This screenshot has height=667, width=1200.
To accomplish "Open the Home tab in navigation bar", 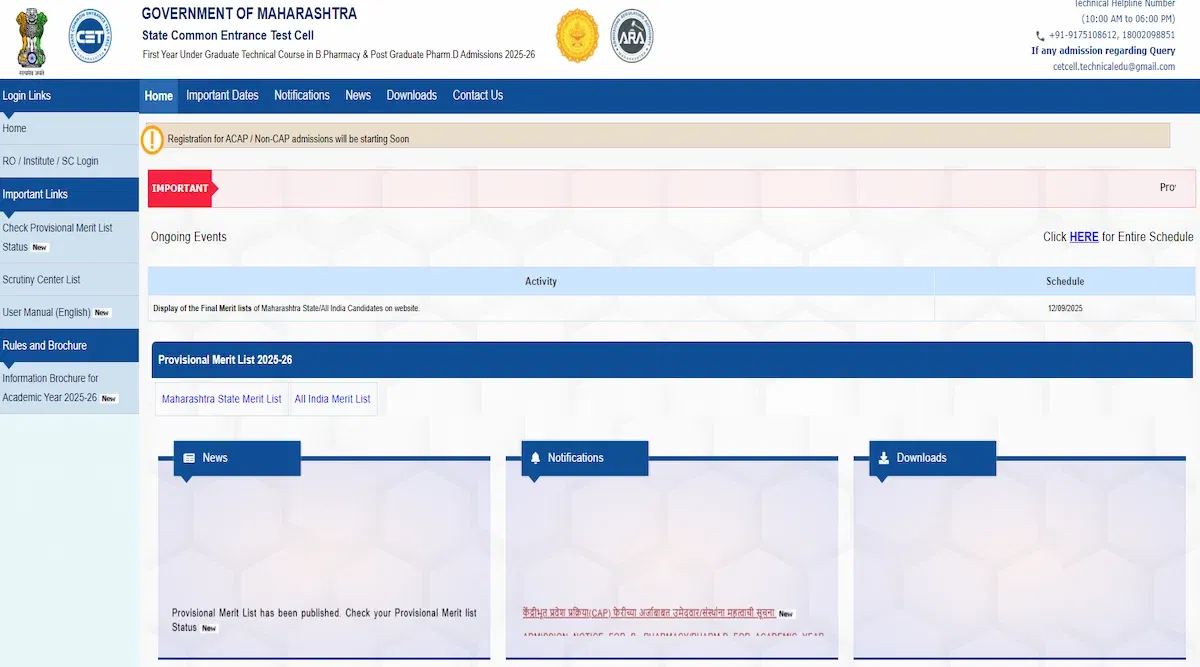I will click(x=159, y=96).
